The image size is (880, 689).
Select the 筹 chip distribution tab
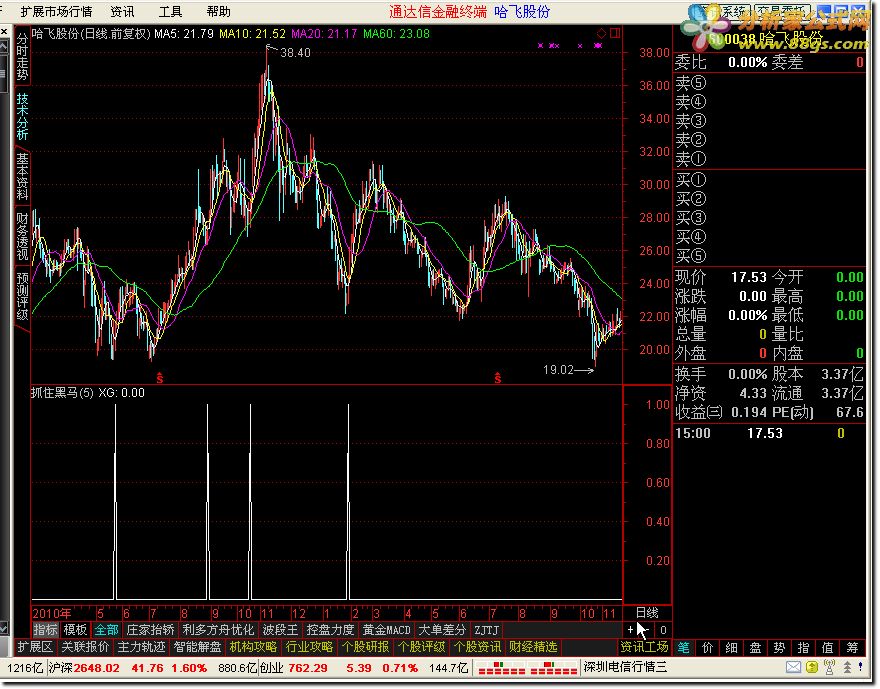click(853, 647)
